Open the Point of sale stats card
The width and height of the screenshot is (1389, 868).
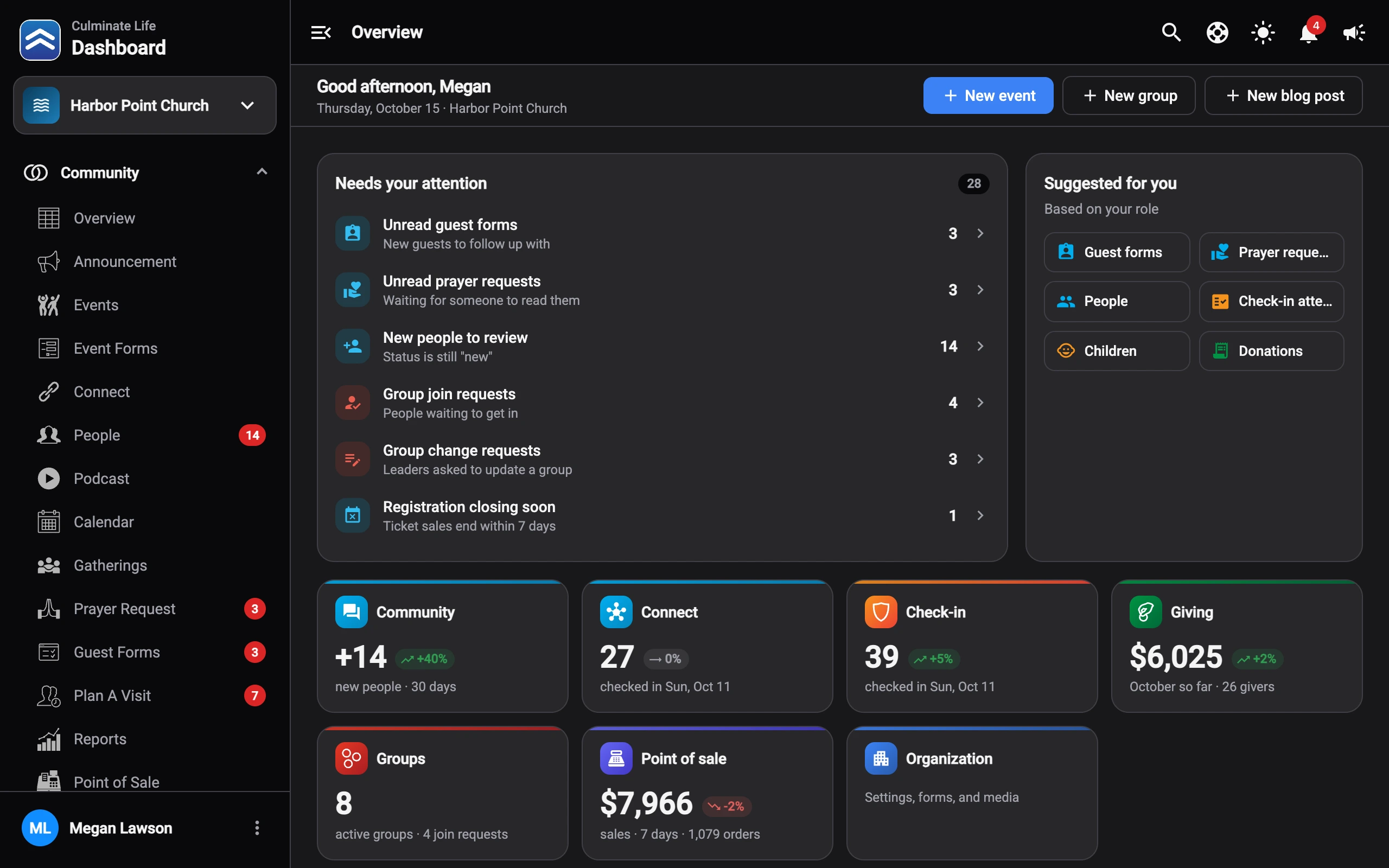point(707,793)
